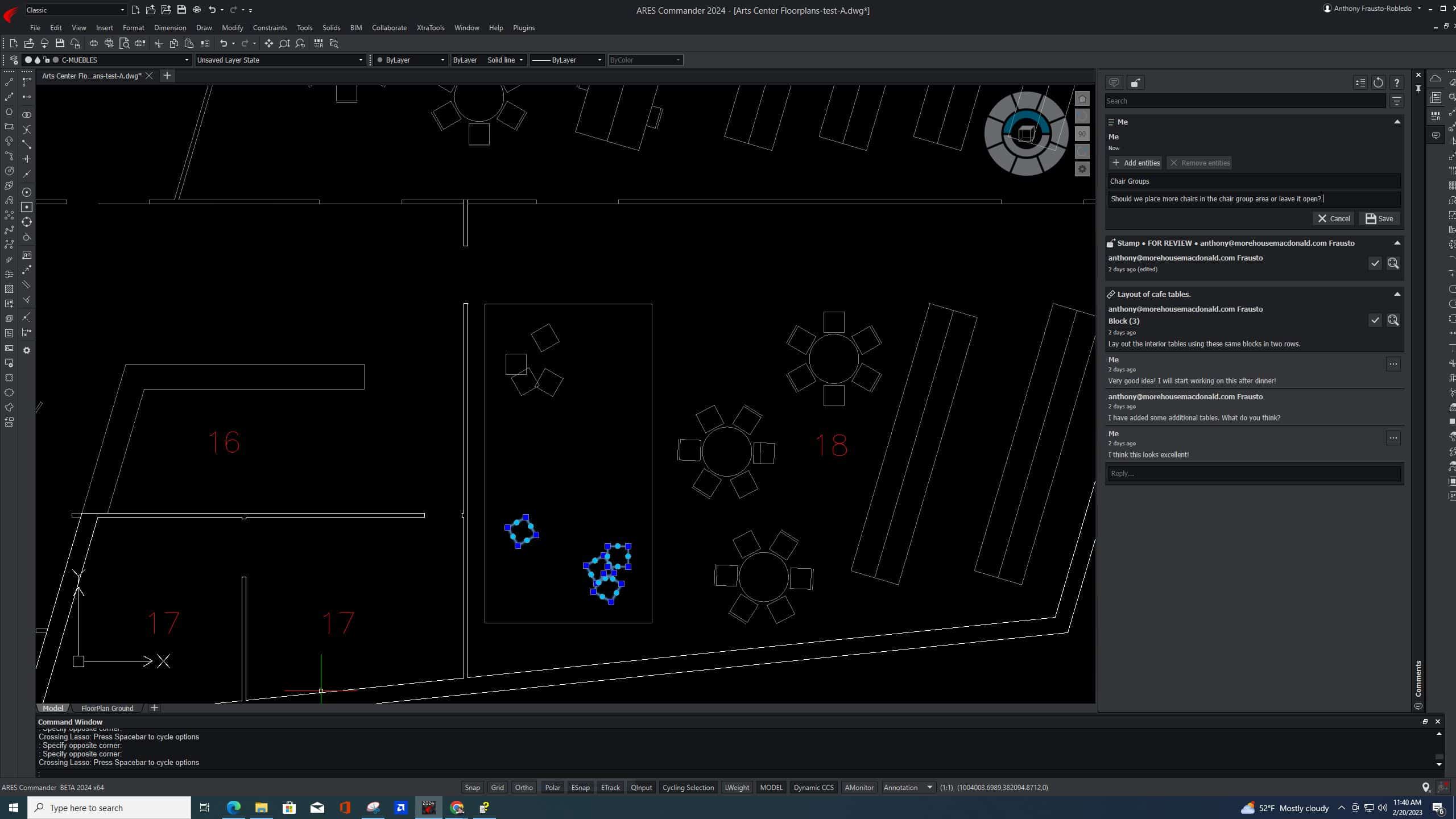Enable ESnap in the status bar
1456x819 pixels.
coord(580,787)
